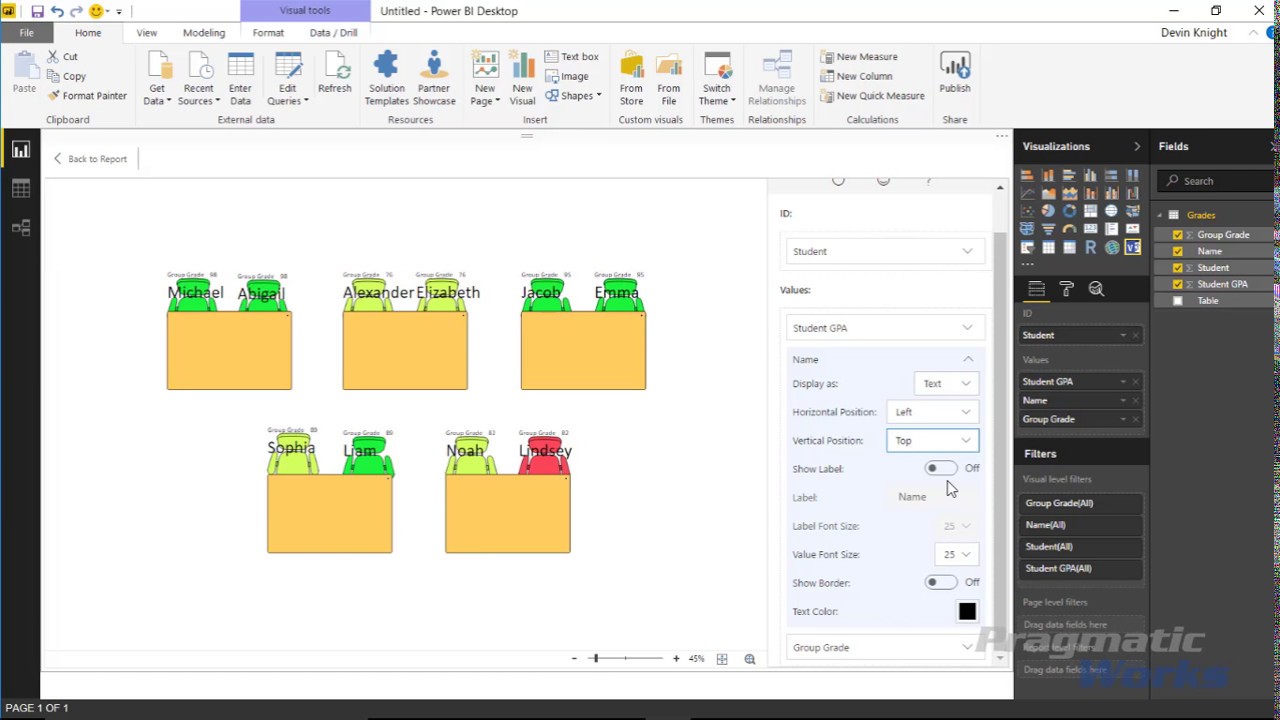1280x720 pixels.
Task: Switch to the Home ribbon tab
Action: (x=88, y=33)
